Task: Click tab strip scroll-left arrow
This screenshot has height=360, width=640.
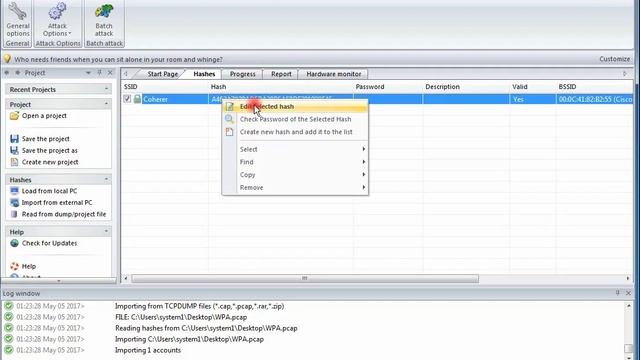Action: (x=126, y=73)
